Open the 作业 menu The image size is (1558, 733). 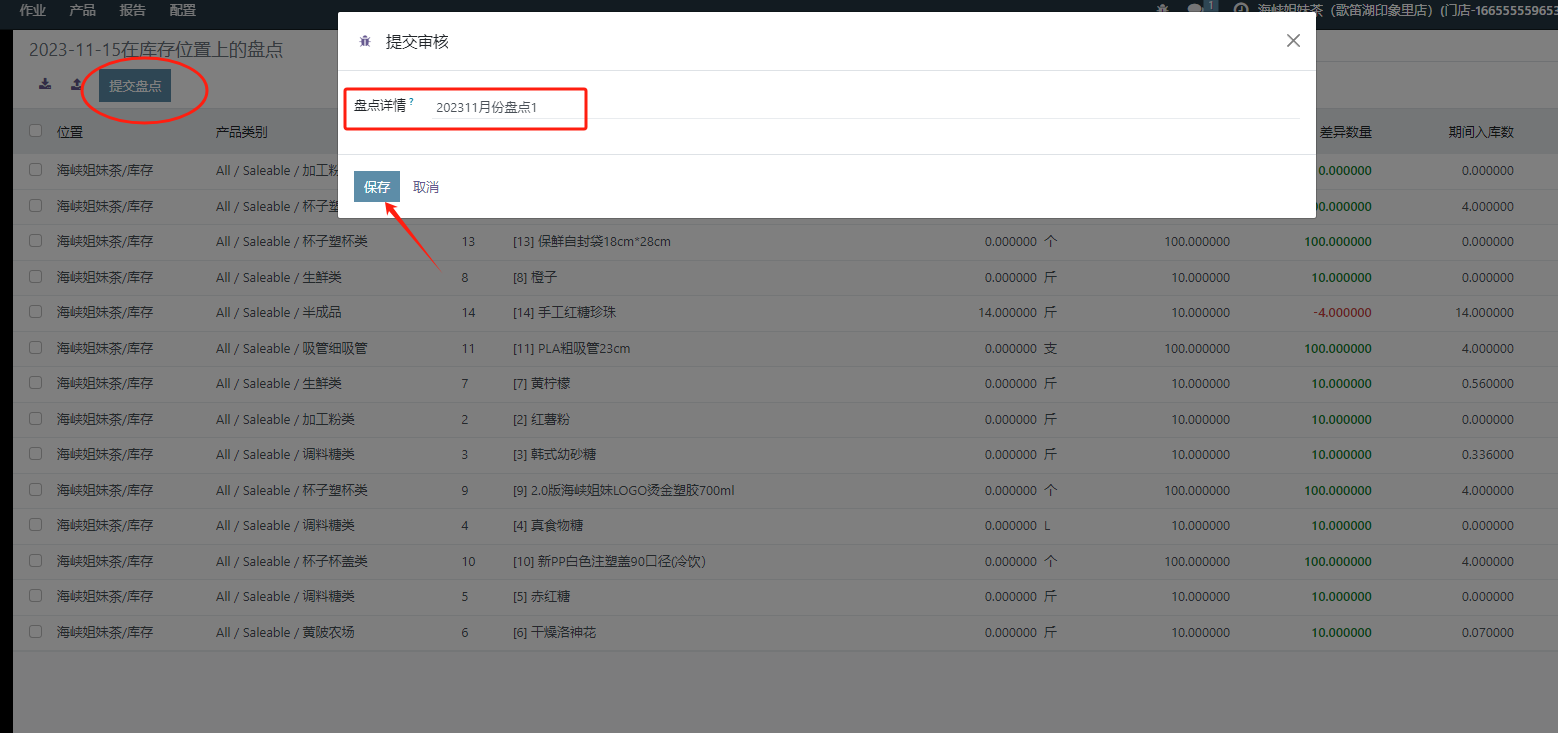[33, 10]
